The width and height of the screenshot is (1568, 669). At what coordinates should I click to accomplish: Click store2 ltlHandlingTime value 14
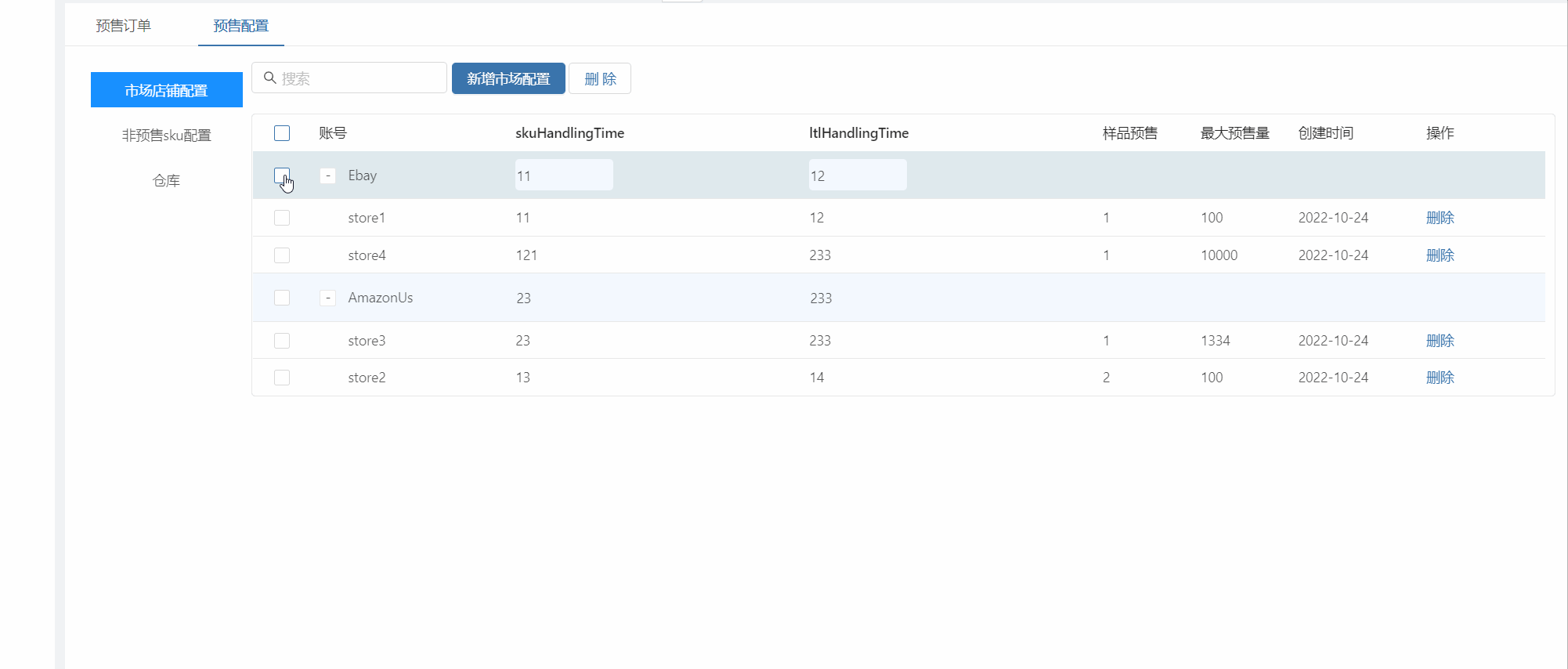coord(817,378)
